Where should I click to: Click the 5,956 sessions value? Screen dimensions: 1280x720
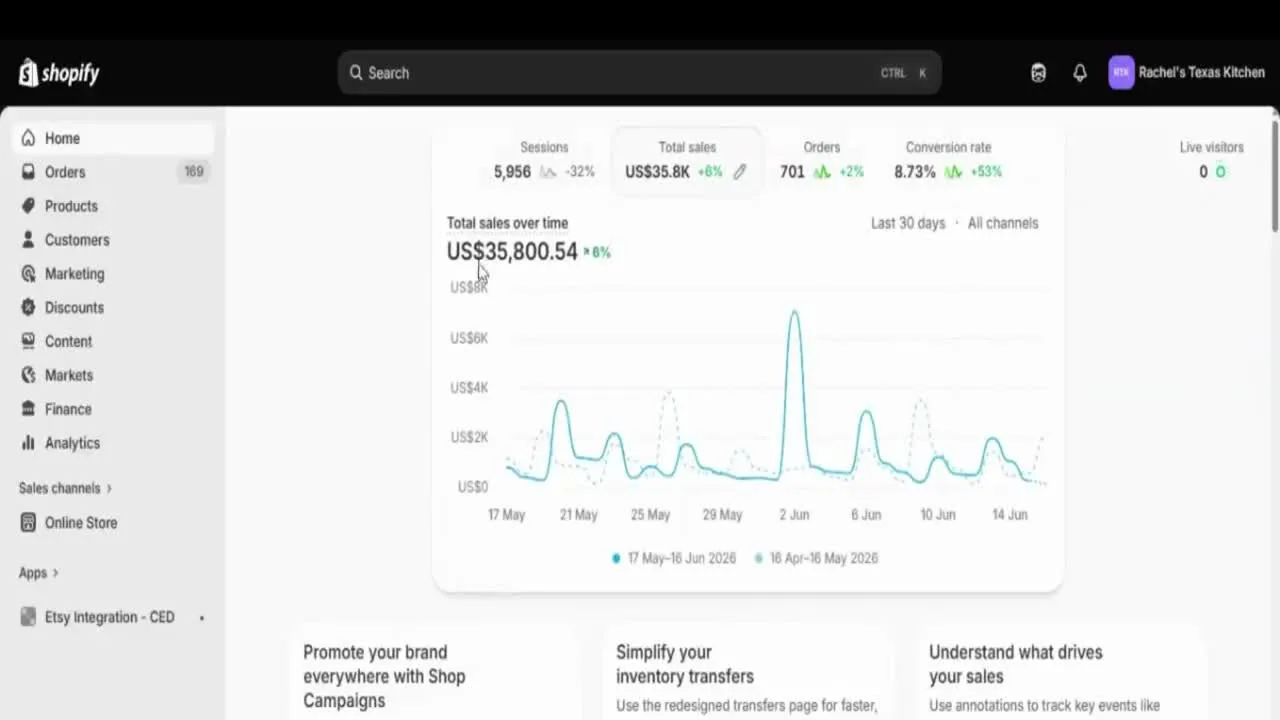coord(512,172)
